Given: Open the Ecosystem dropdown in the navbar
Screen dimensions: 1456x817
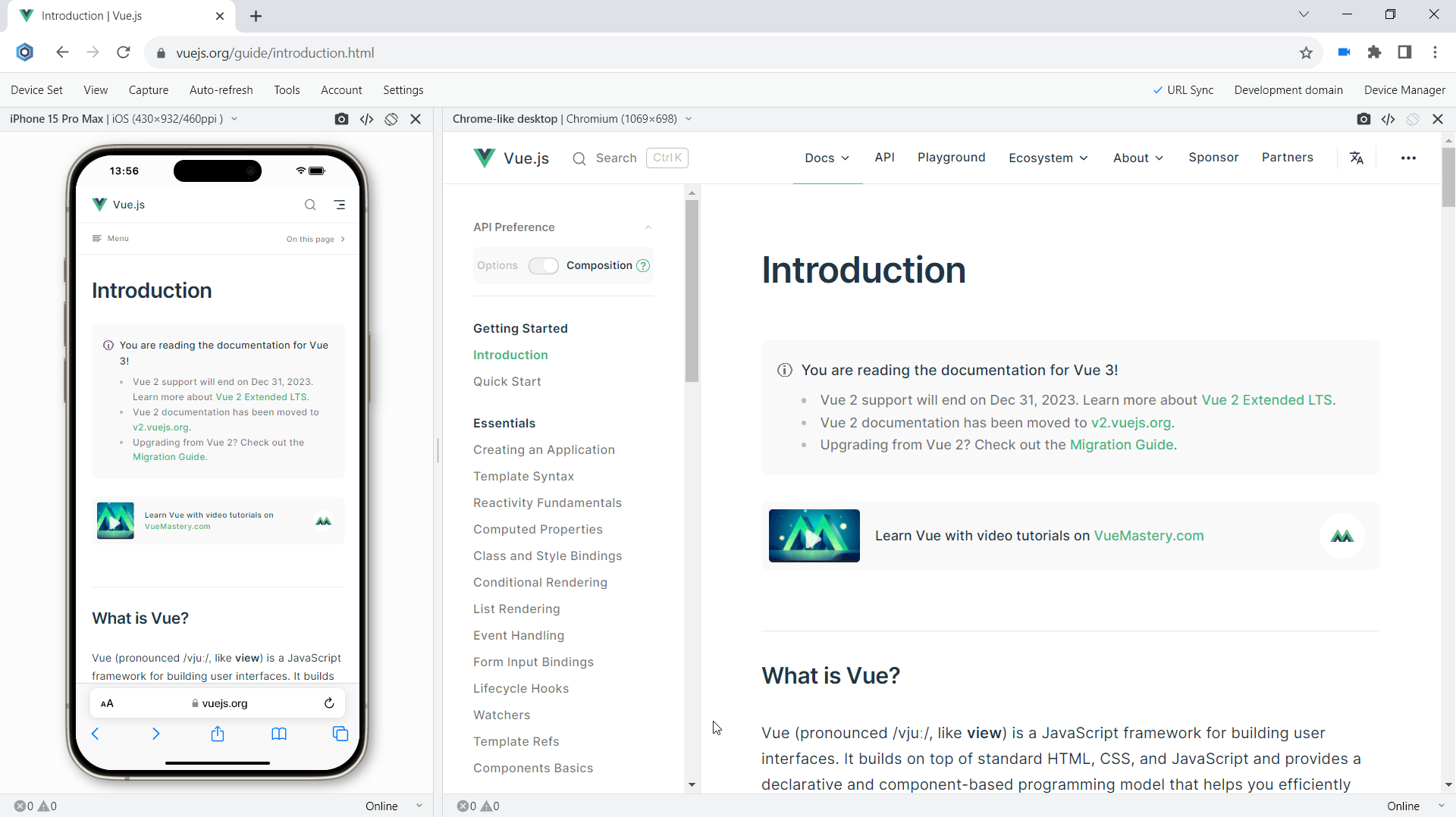Looking at the screenshot, I should [x=1047, y=158].
